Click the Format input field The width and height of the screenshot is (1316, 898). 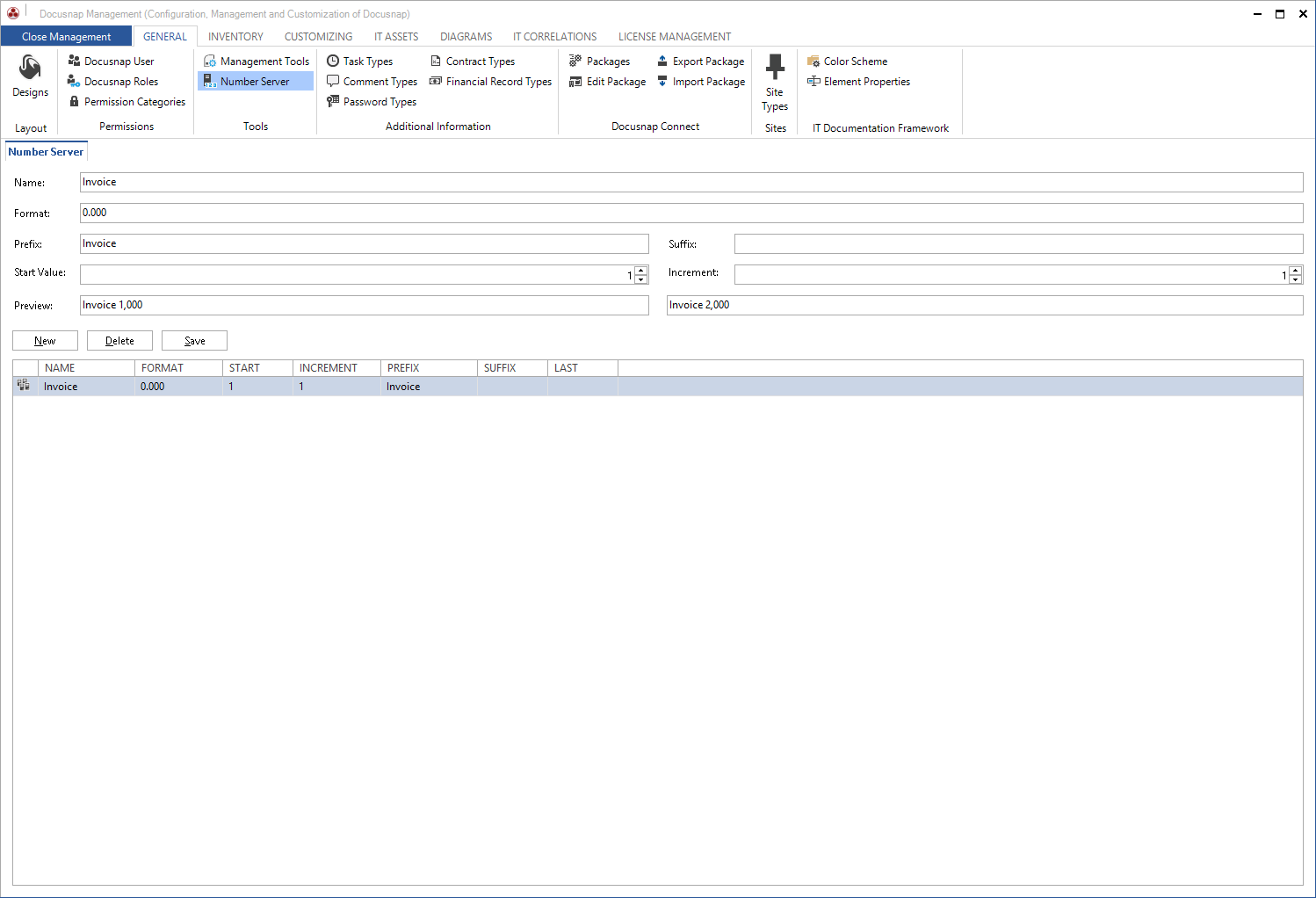tap(691, 213)
